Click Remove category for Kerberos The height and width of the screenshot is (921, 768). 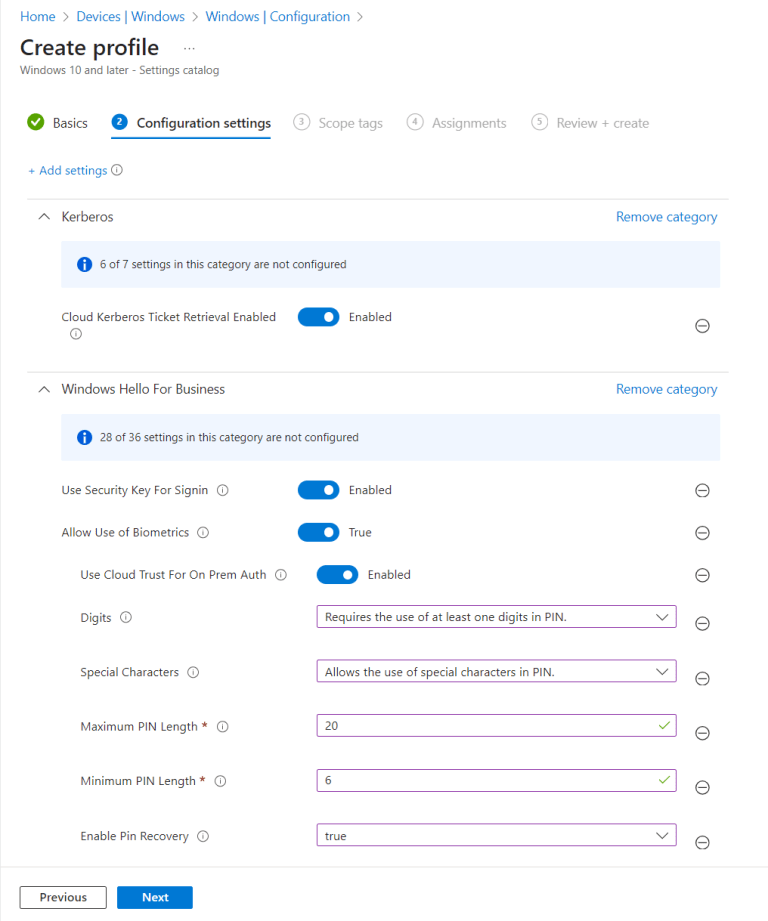(x=666, y=217)
